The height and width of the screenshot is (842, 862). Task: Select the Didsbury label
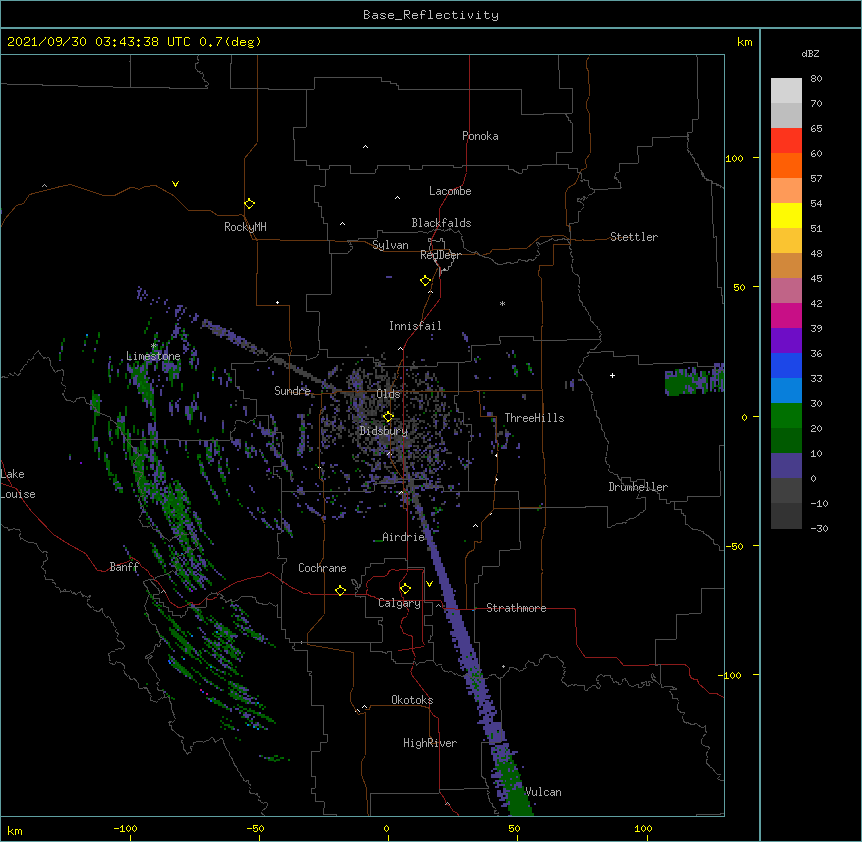point(384,431)
